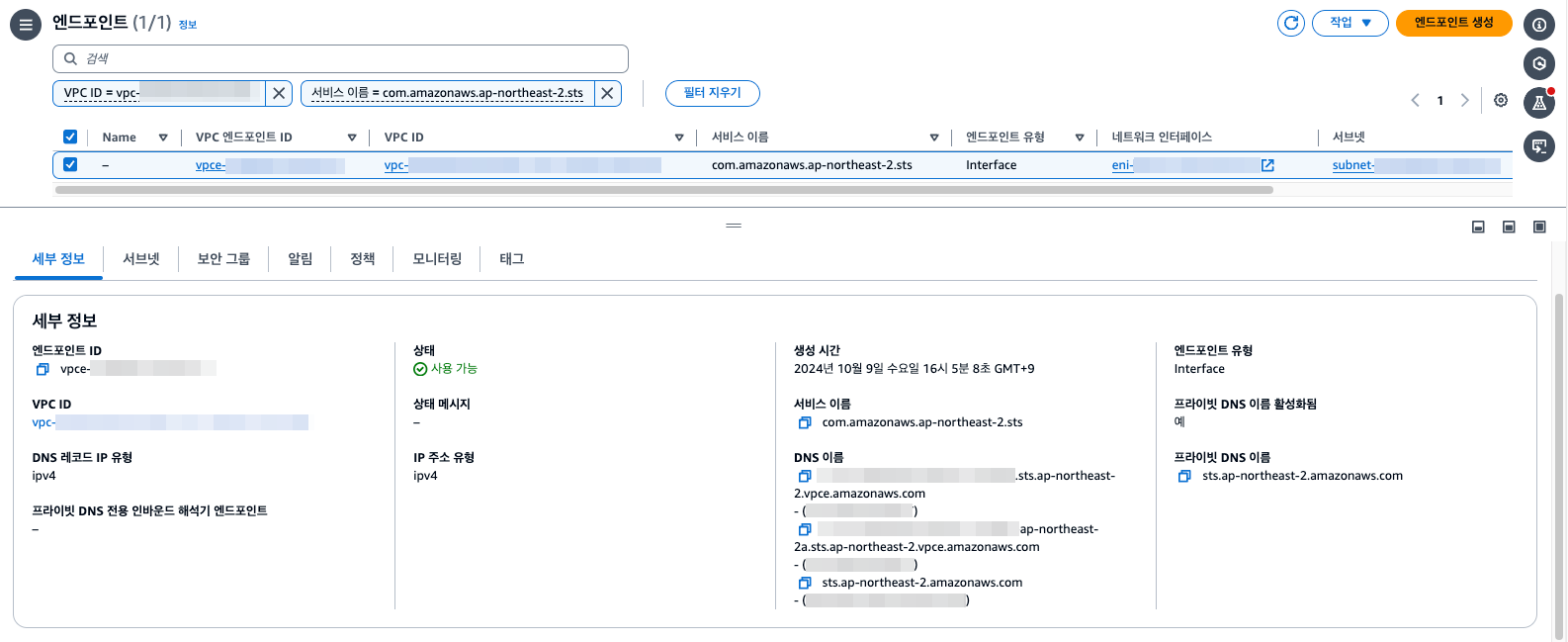
Task: Click the Interface cell in table row
Action: point(991,165)
